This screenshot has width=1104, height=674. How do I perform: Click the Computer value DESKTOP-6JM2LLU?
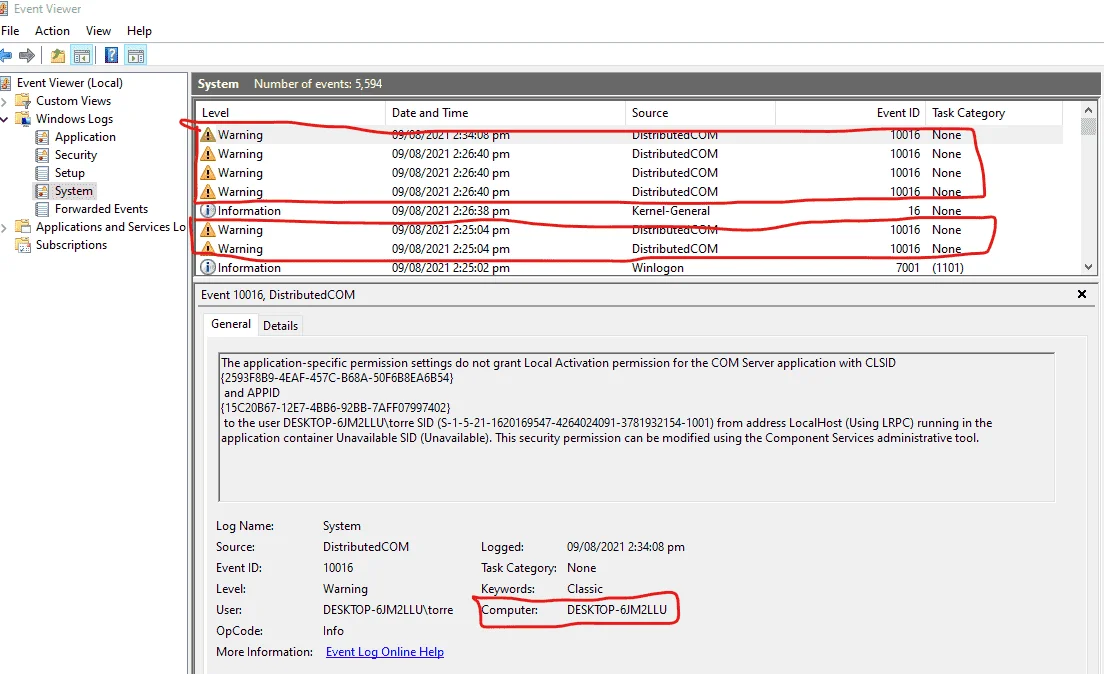click(617, 610)
